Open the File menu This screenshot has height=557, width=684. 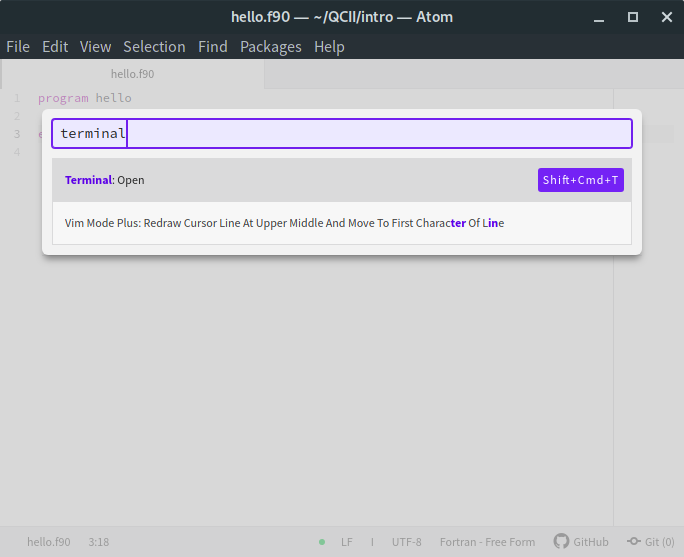(x=18, y=47)
